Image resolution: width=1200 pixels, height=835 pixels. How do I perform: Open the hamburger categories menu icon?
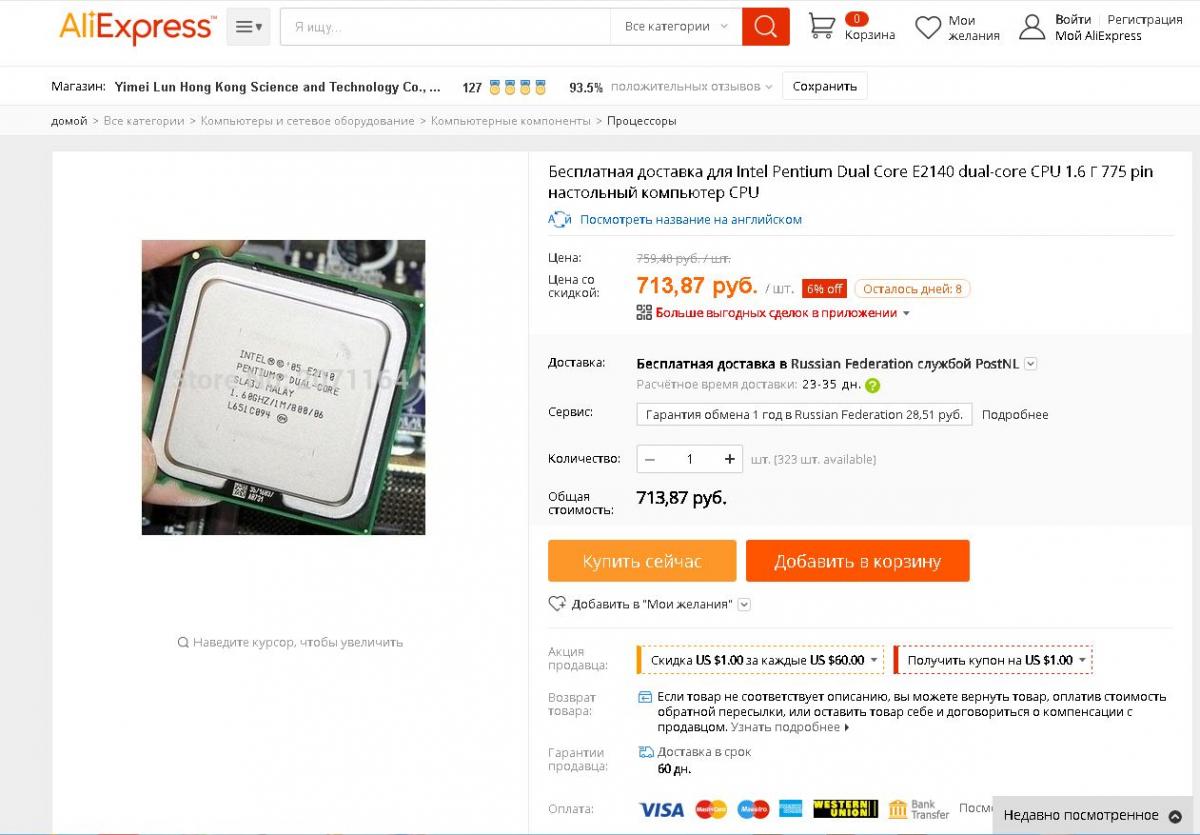[248, 27]
